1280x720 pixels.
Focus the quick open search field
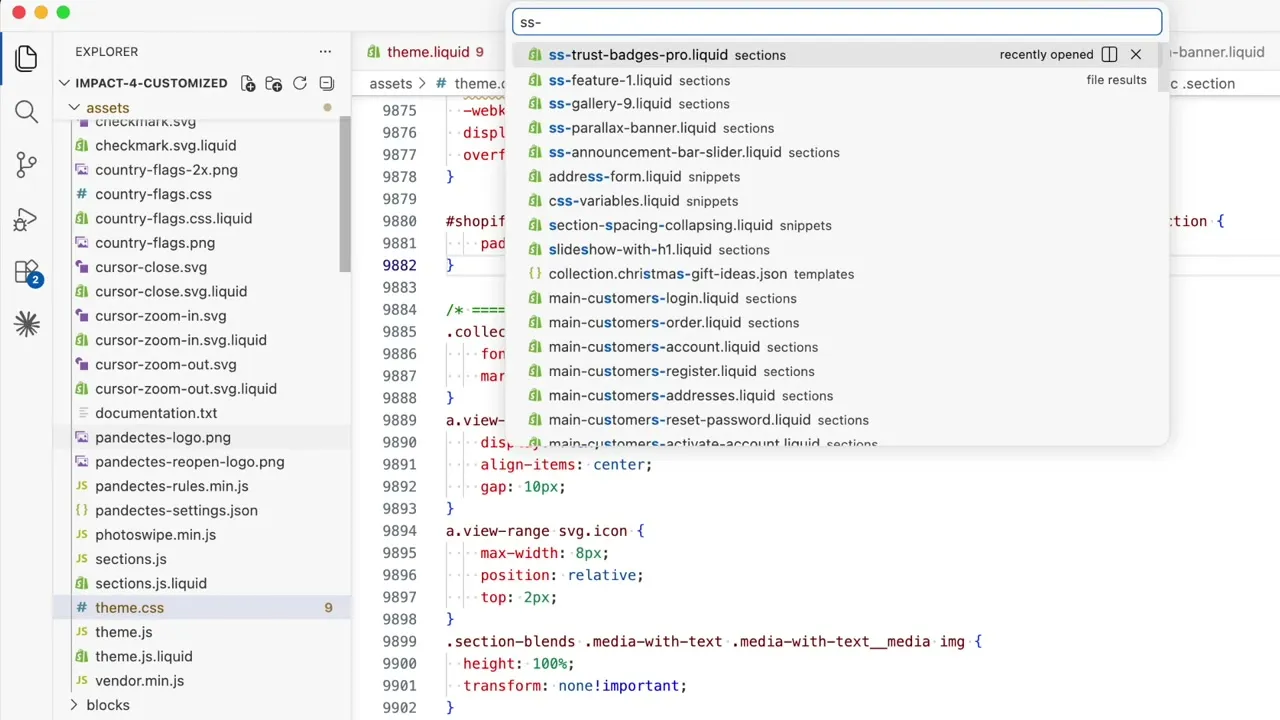(837, 22)
